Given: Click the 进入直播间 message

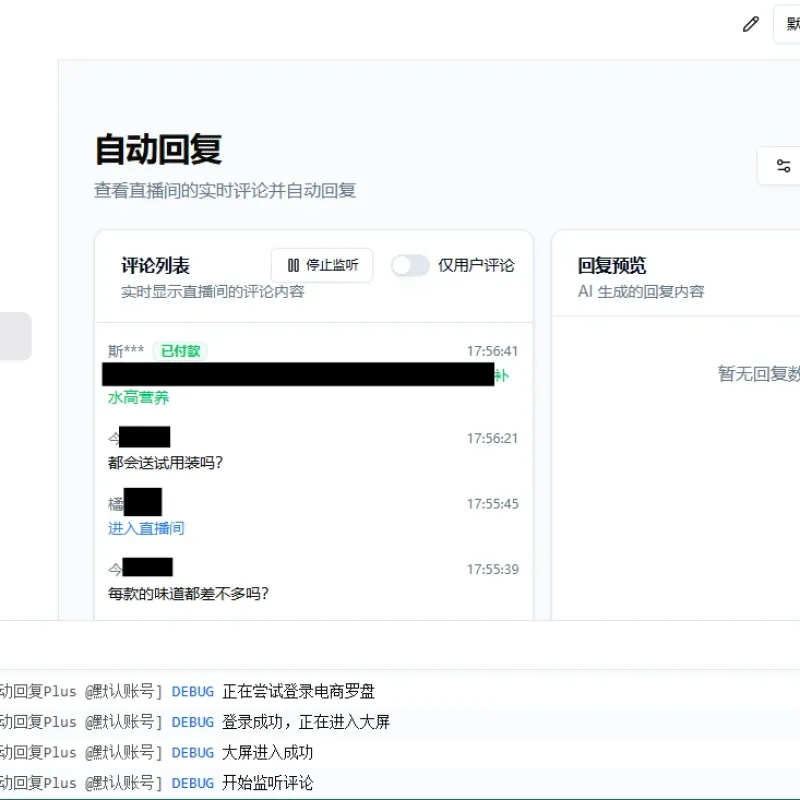Looking at the screenshot, I should (x=146, y=529).
